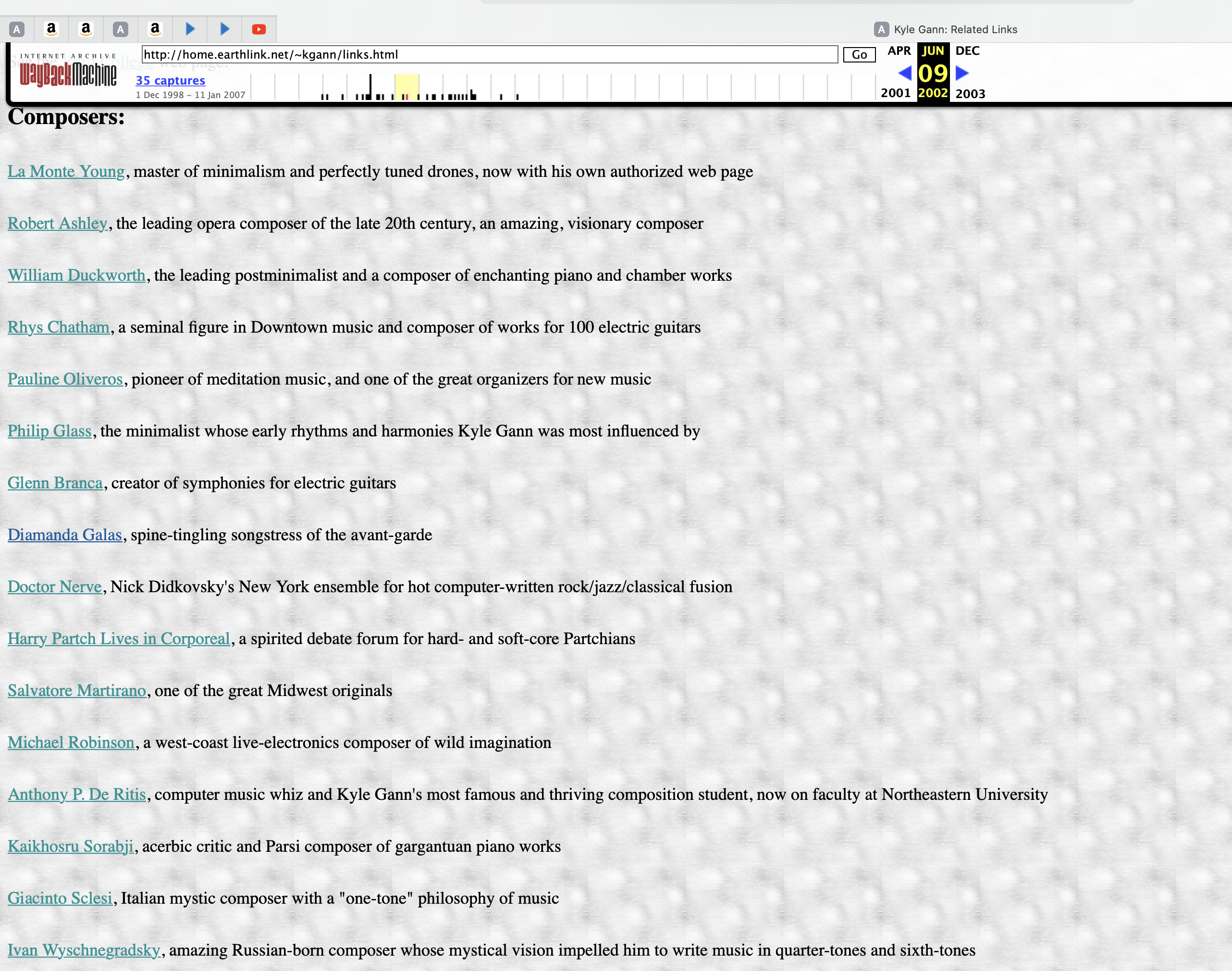
Task: Follow the William Duckworth link
Action: pyautogui.click(x=77, y=275)
